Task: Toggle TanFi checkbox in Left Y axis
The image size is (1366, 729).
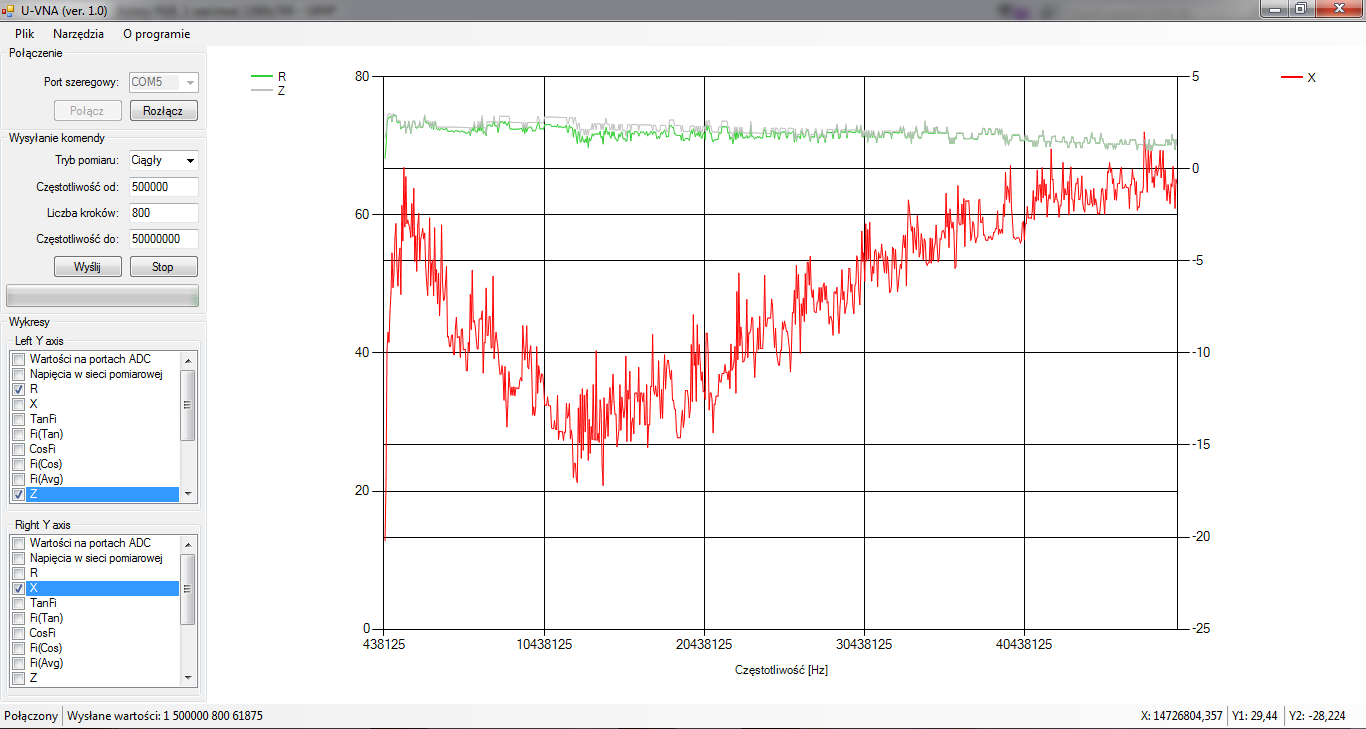Action: click(18, 419)
